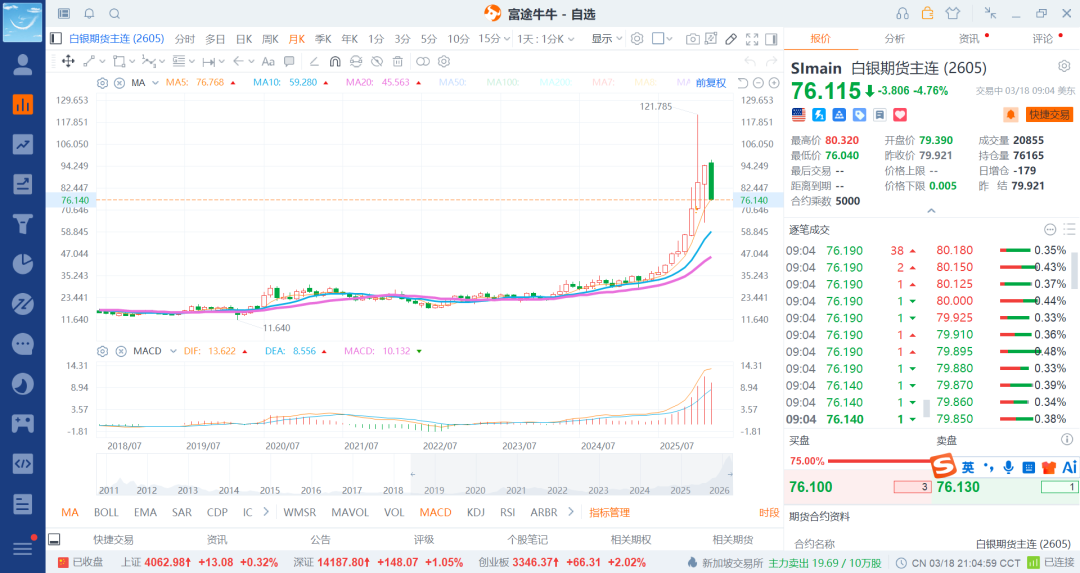Image resolution: width=1080 pixels, height=573 pixels.
Task: Toggle the 前复权 price adjustment
Action: tap(711, 83)
